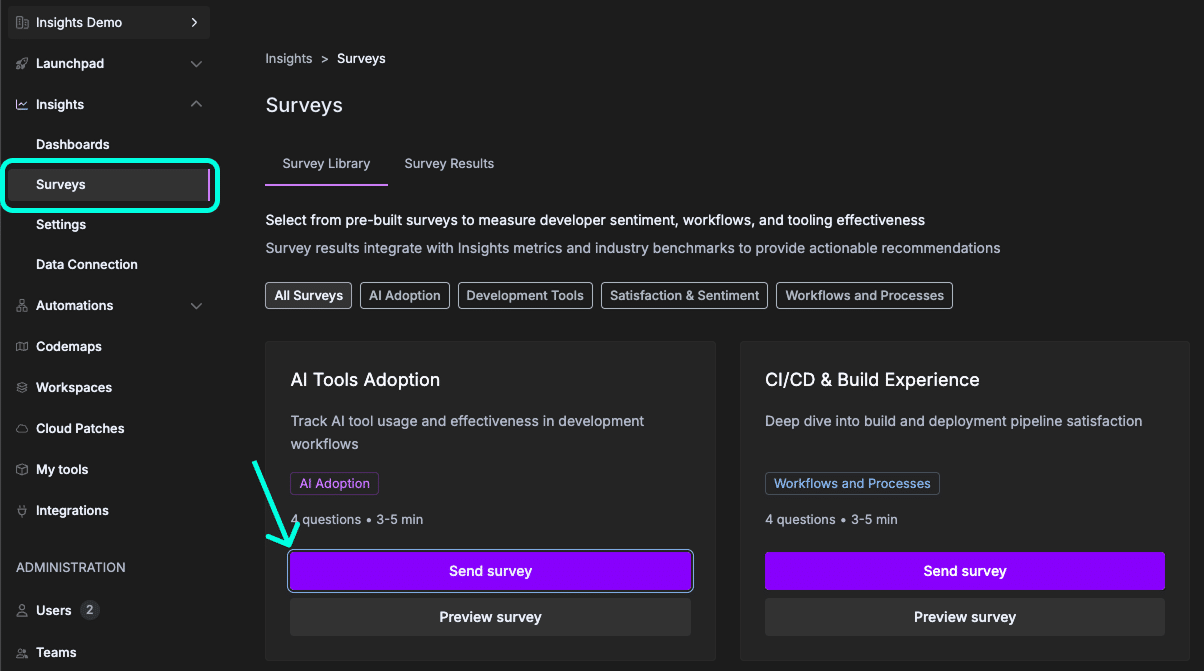Select Cloud Patches in the sidebar
Viewport: 1204px width, 671px height.
tap(78, 428)
